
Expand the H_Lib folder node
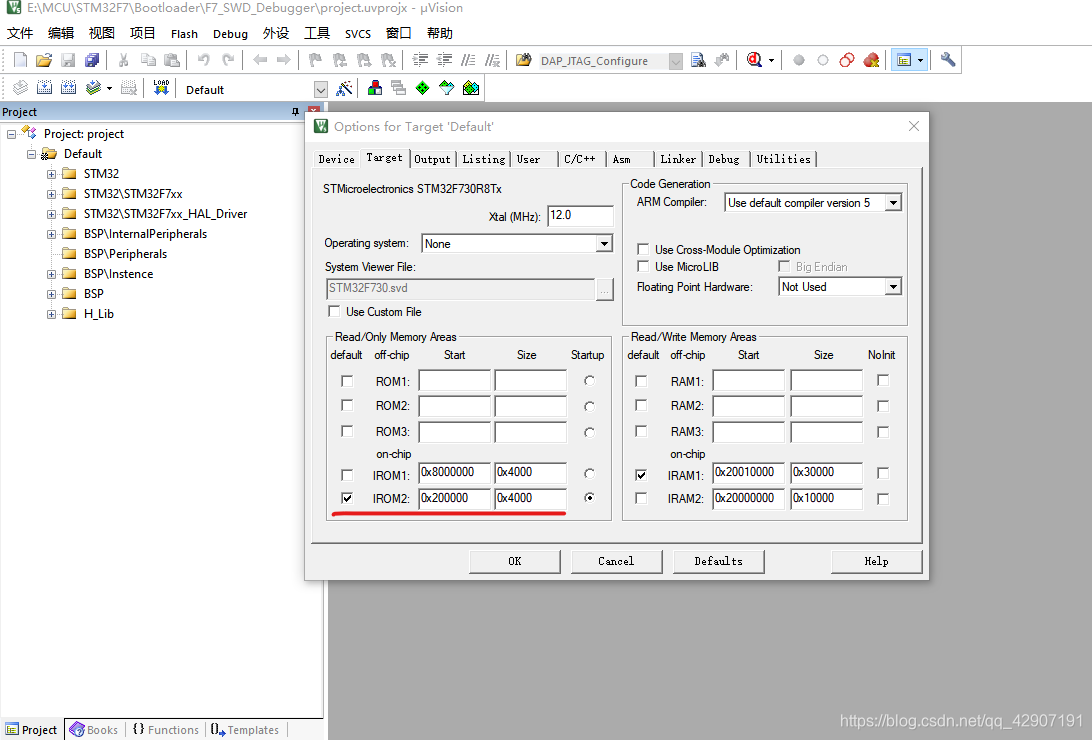point(52,315)
